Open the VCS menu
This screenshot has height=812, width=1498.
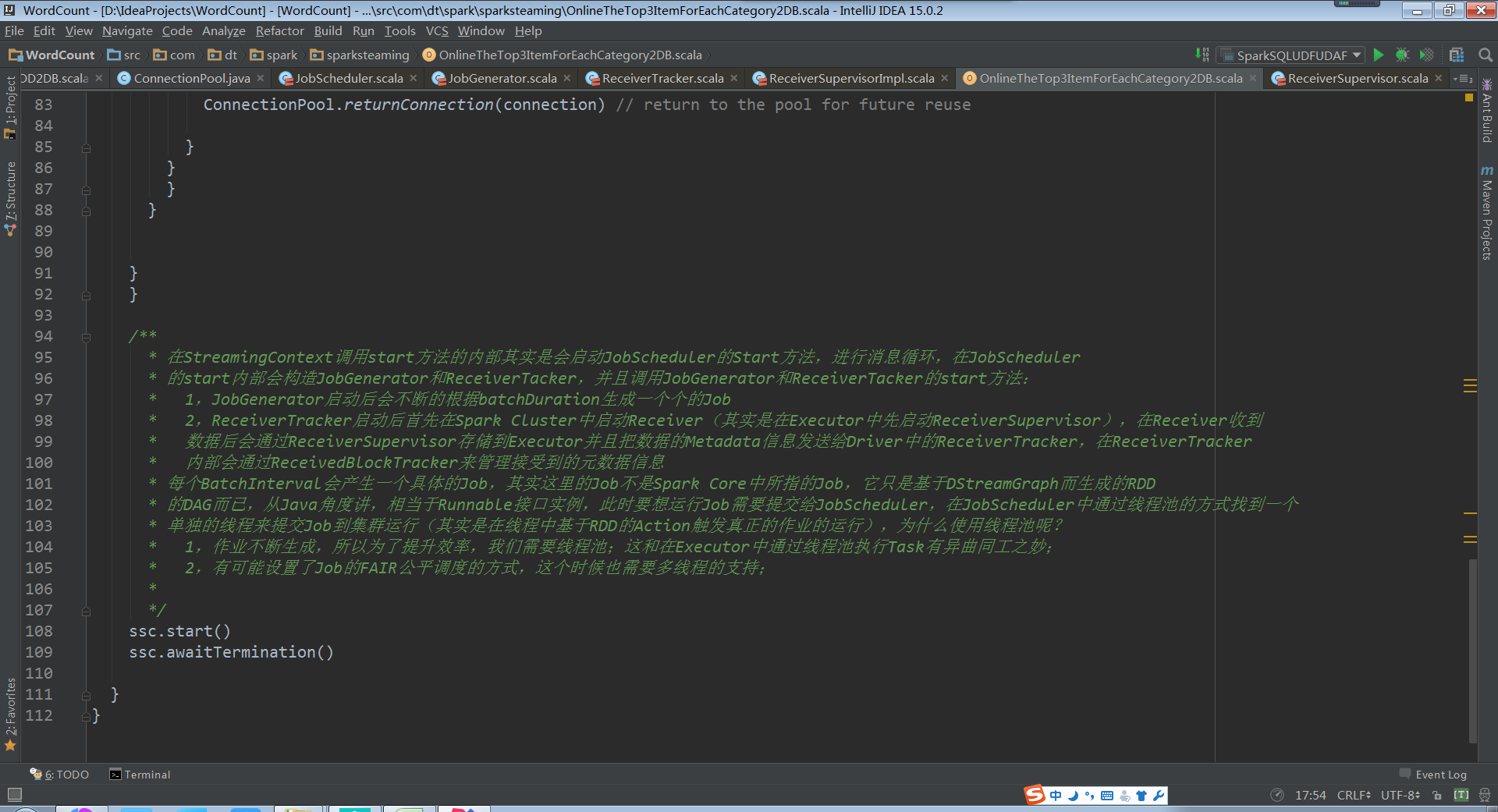coord(437,30)
